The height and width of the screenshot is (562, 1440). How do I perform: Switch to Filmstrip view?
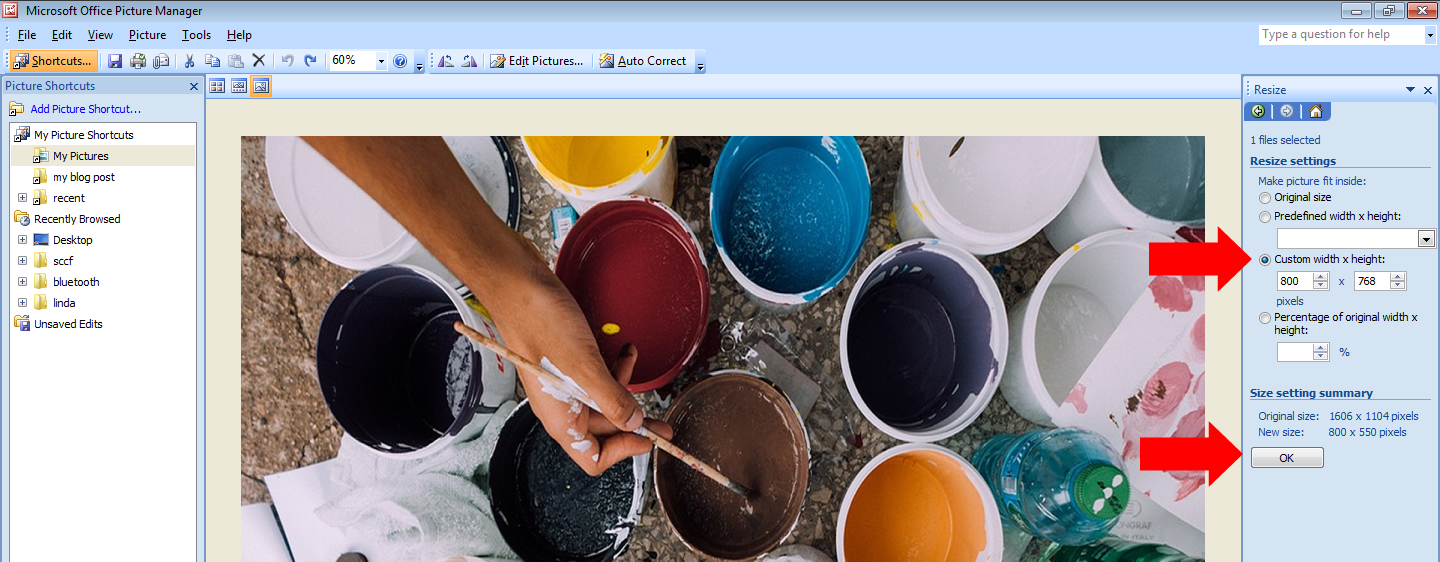(239, 86)
